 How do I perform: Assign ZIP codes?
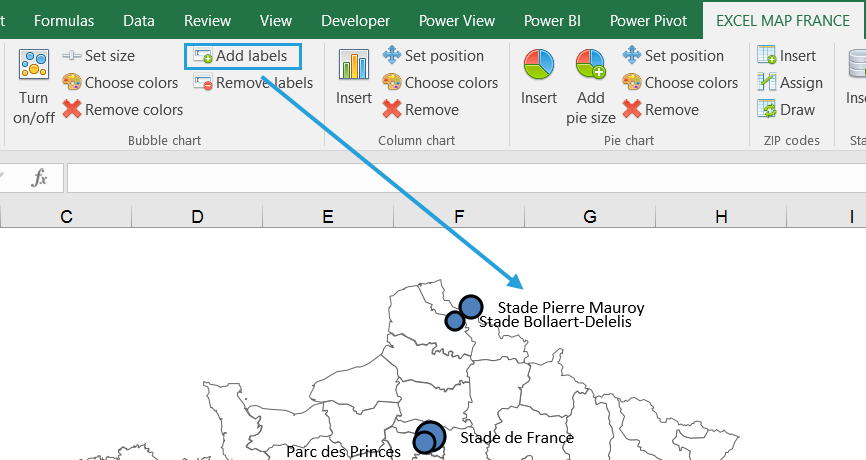coord(790,83)
